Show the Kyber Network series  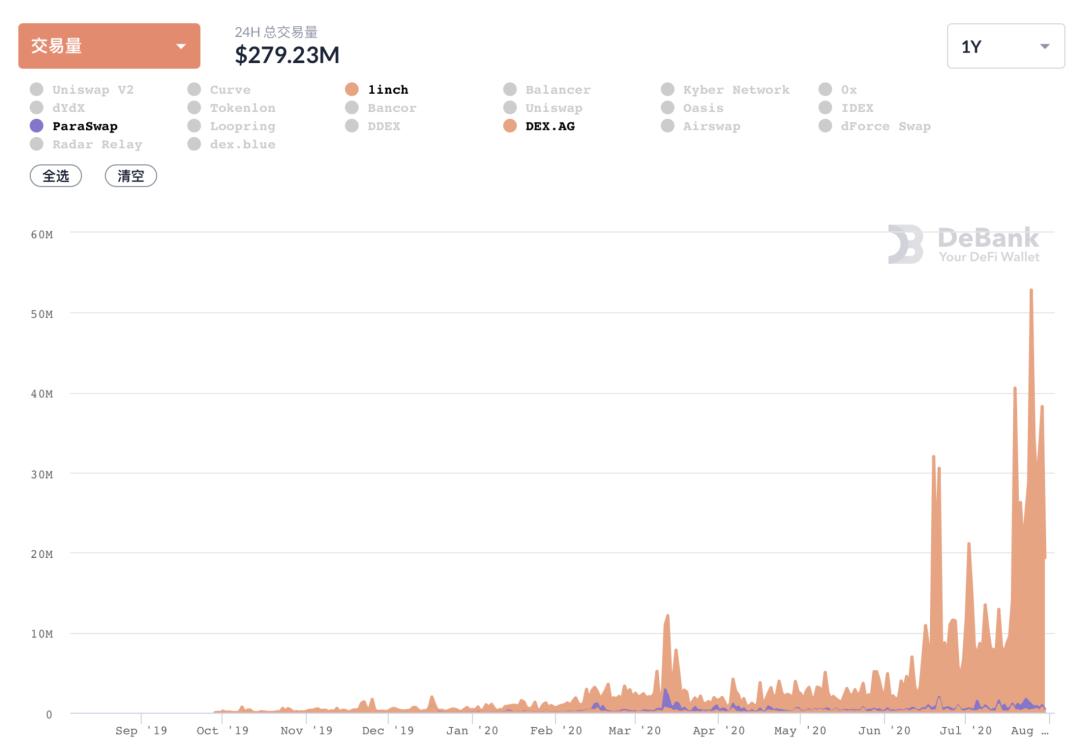725,90
